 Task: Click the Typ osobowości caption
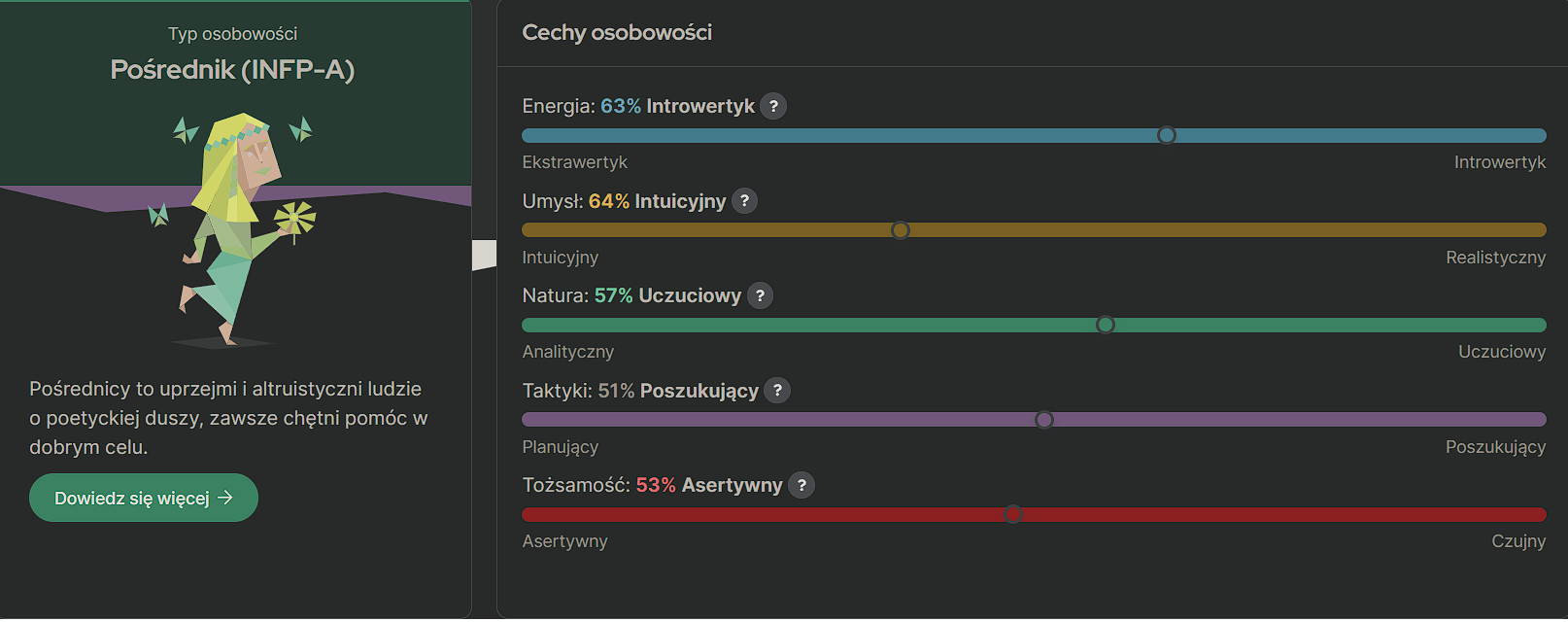click(232, 34)
